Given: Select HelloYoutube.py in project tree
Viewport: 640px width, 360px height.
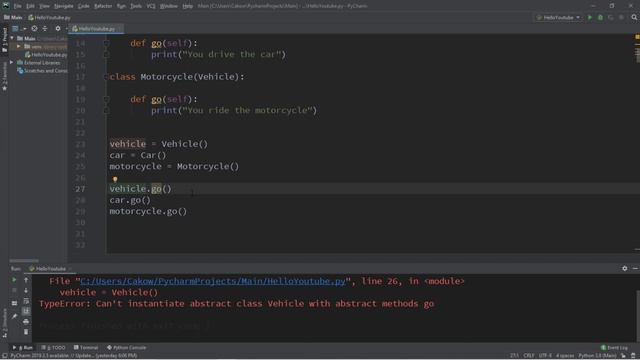Looking at the screenshot, I should click(46, 55).
